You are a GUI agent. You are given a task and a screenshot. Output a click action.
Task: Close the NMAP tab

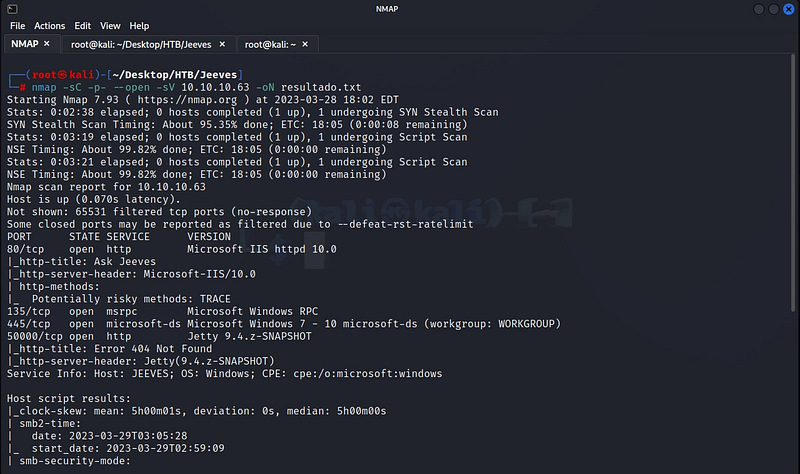click(x=46, y=44)
